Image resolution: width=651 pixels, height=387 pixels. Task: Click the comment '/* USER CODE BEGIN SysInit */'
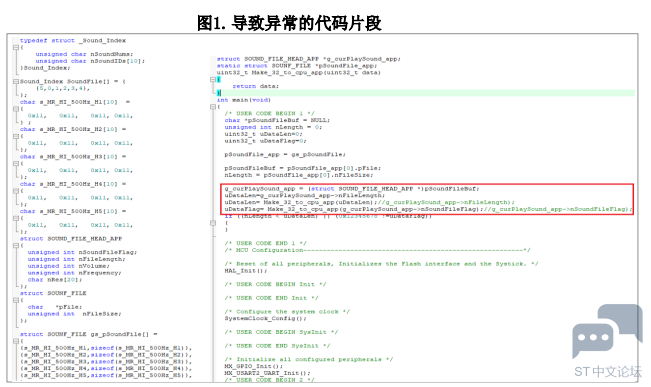281,332
